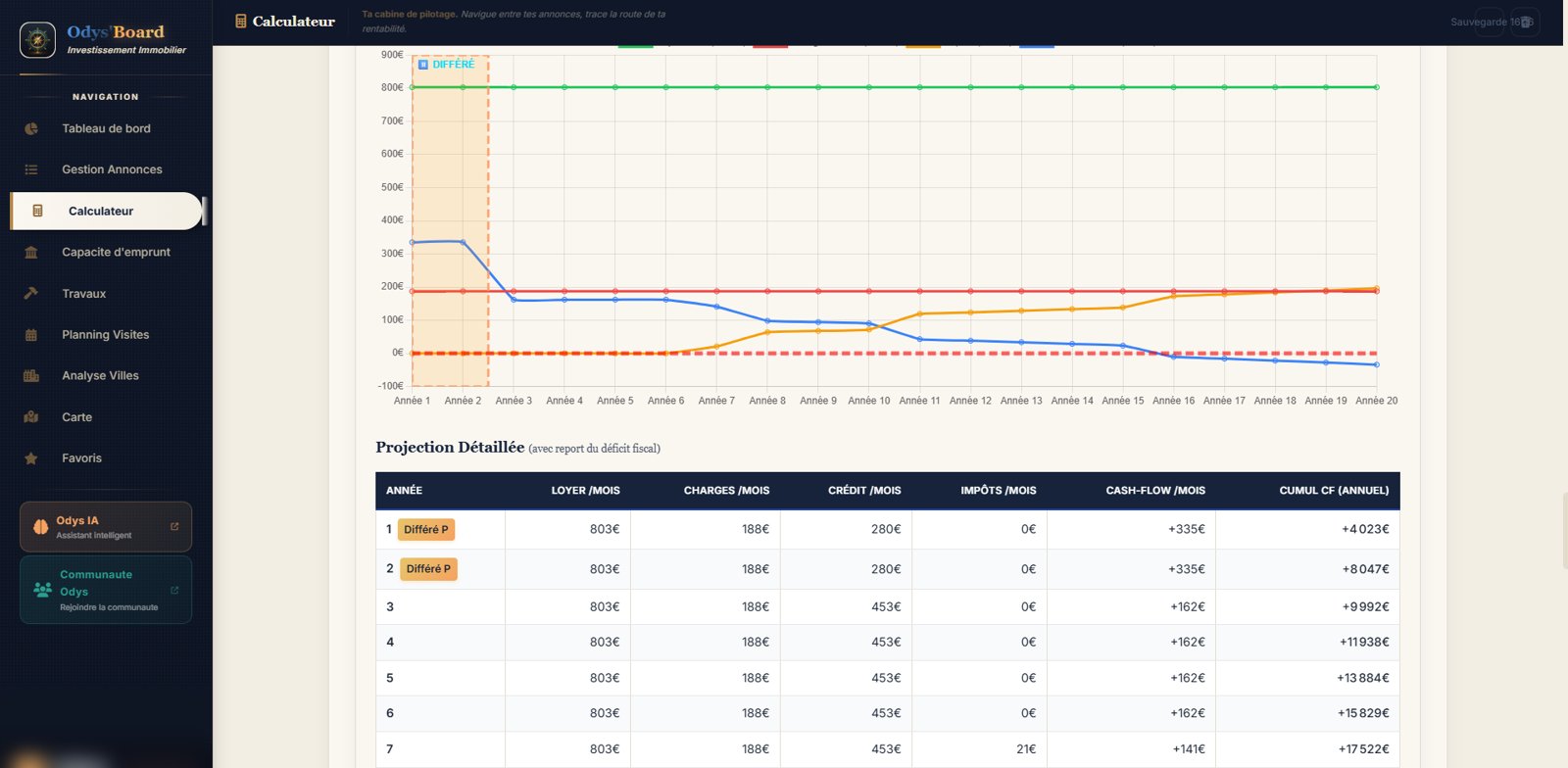Screen dimensions: 1568x768
Task: Click the OdysBoard compass logo
Action: tap(38, 40)
